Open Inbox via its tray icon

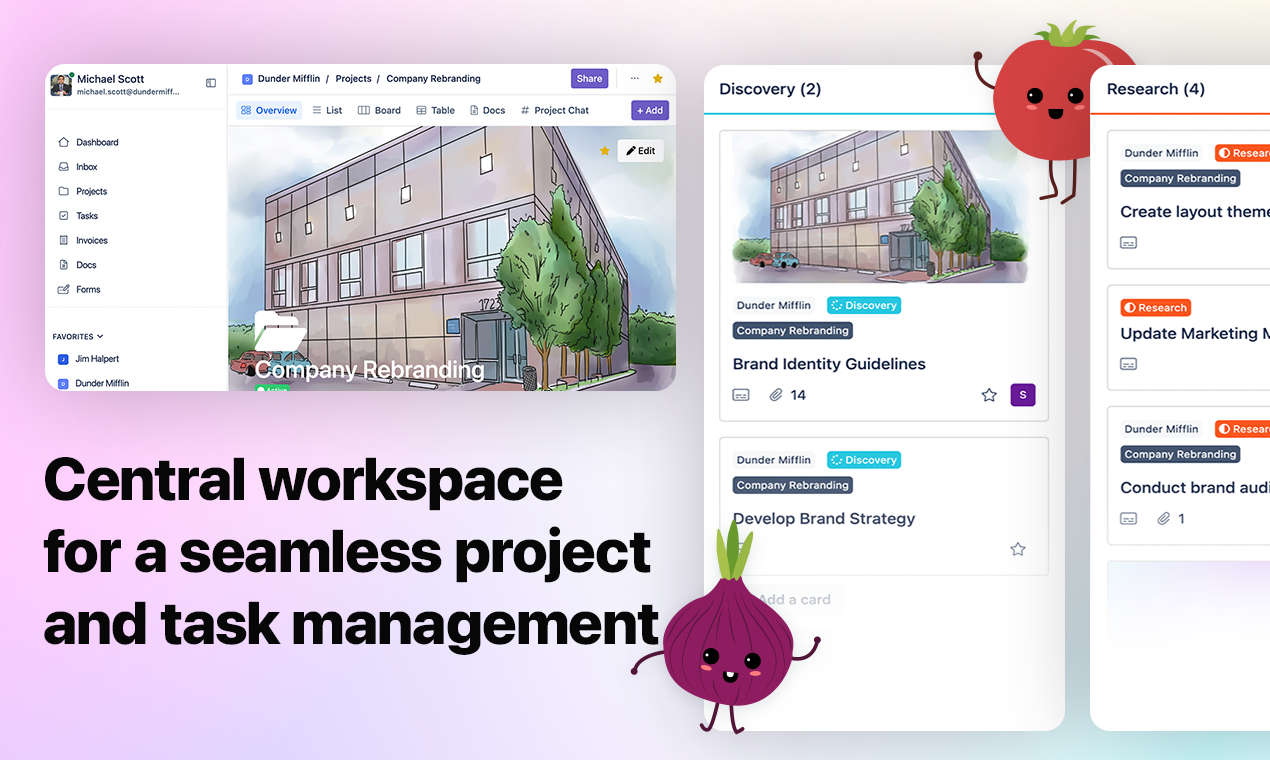(64, 167)
